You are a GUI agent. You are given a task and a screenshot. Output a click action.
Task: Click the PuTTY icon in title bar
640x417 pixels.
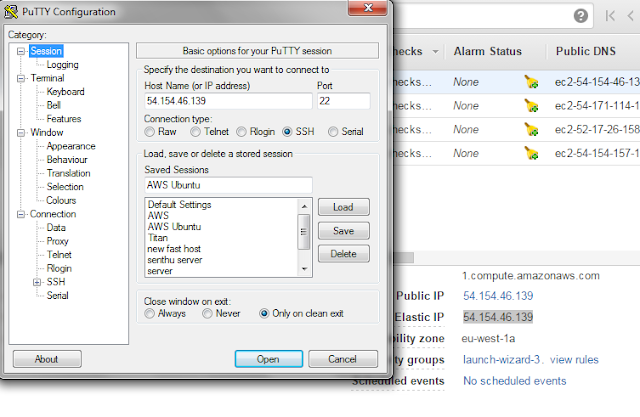pos(11,12)
